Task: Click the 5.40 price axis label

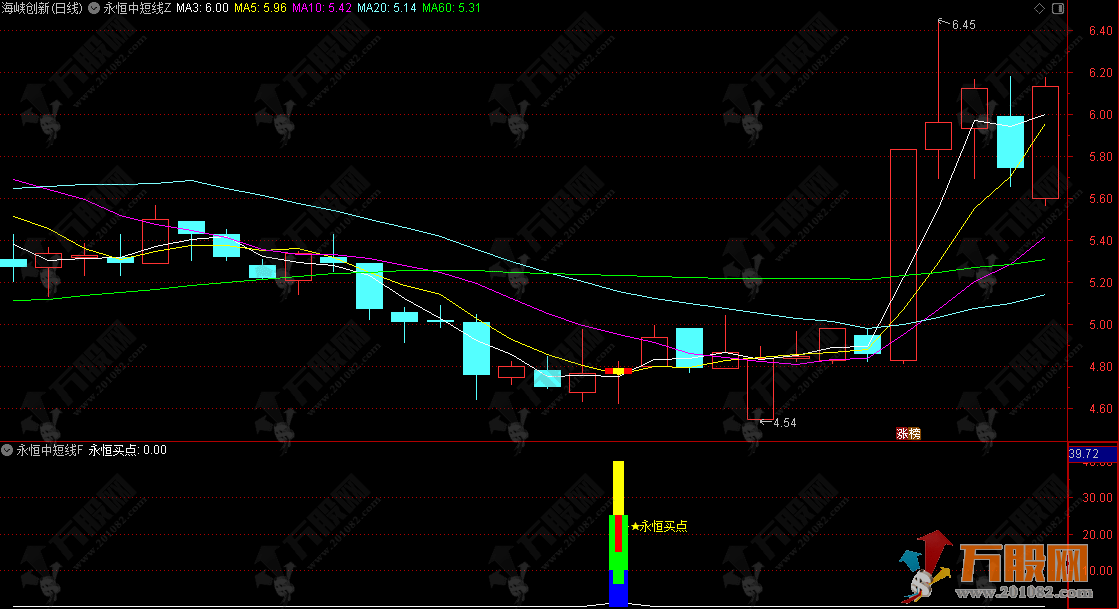Action: pyautogui.click(x=1100, y=241)
